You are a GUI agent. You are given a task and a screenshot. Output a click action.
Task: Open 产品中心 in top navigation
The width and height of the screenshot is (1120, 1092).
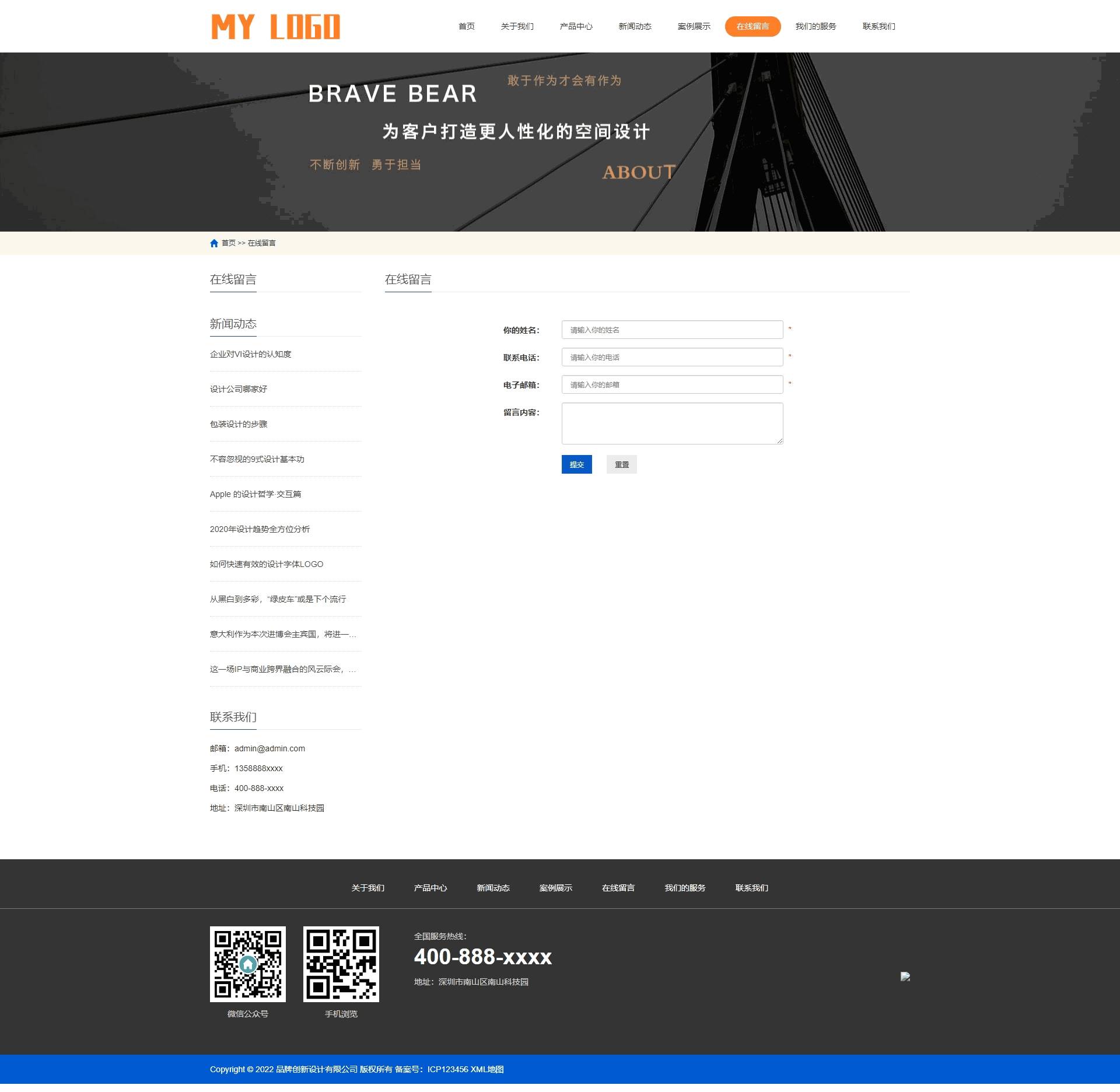click(576, 26)
